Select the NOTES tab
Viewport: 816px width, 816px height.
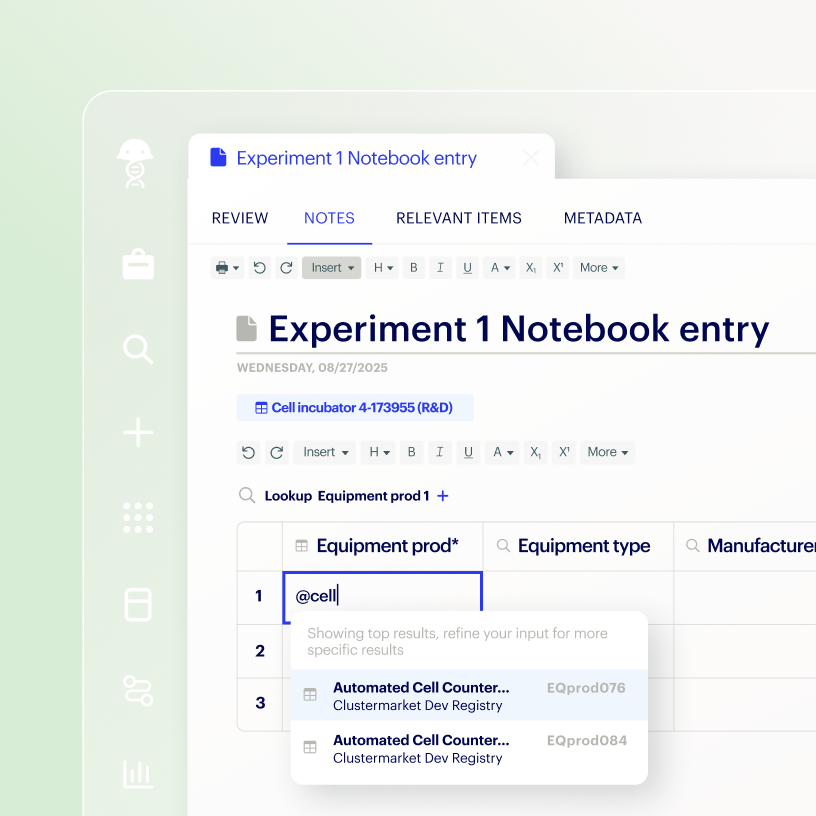tap(329, 218)
